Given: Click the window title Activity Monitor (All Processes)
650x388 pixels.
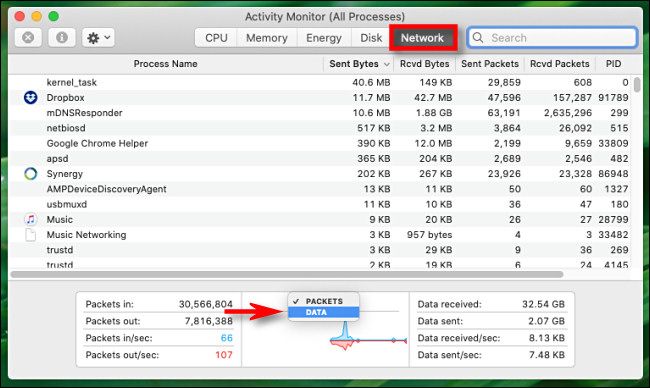Looking at the screenshot, I should tap(325, 17).
